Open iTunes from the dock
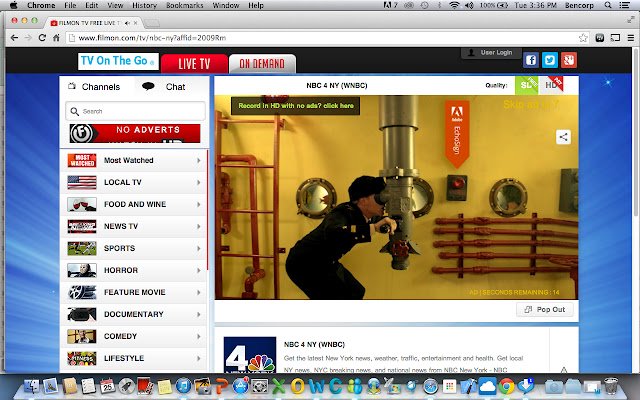 click(x=183, y=386)
